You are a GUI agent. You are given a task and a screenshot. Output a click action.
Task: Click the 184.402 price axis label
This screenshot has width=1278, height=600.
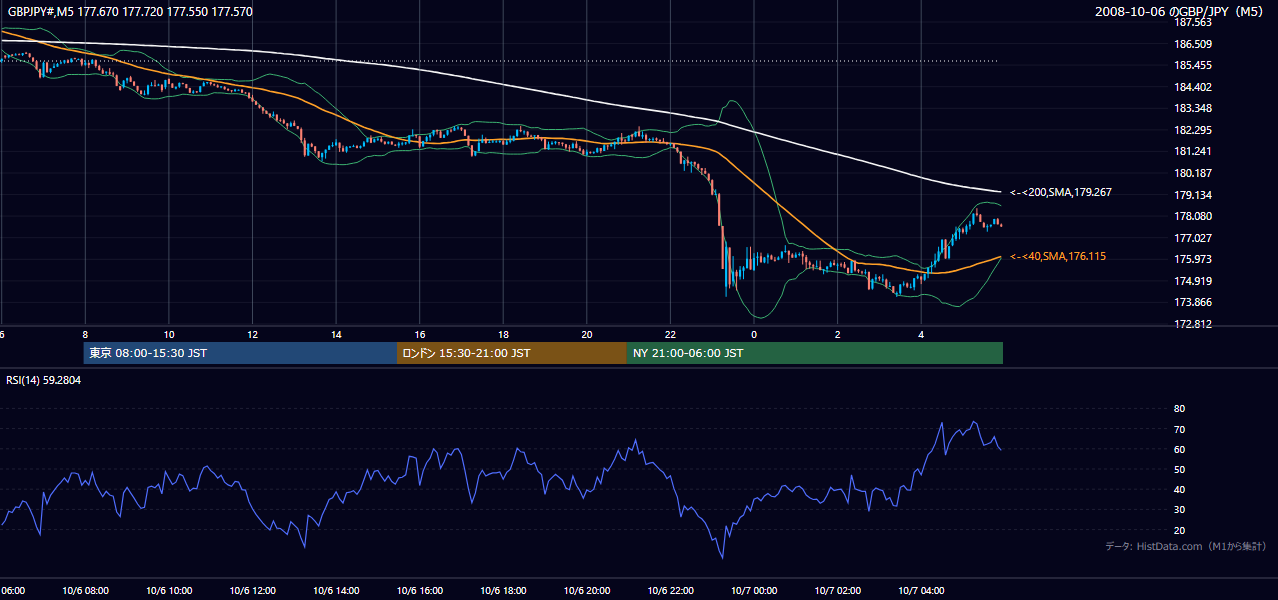[x=1192, y=87]
